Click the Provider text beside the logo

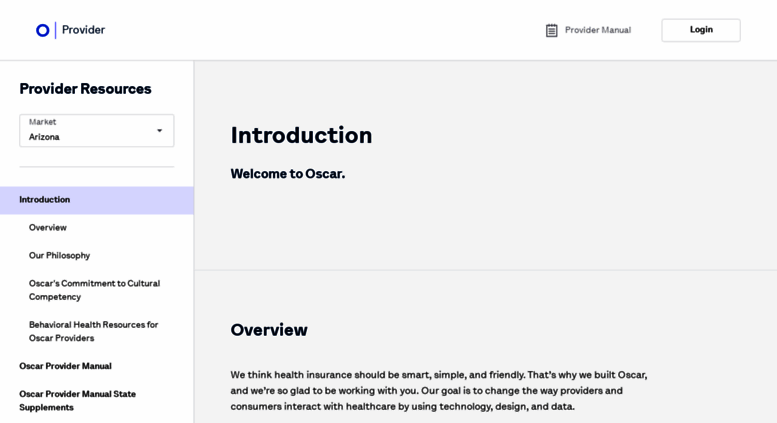click(83, 30)
